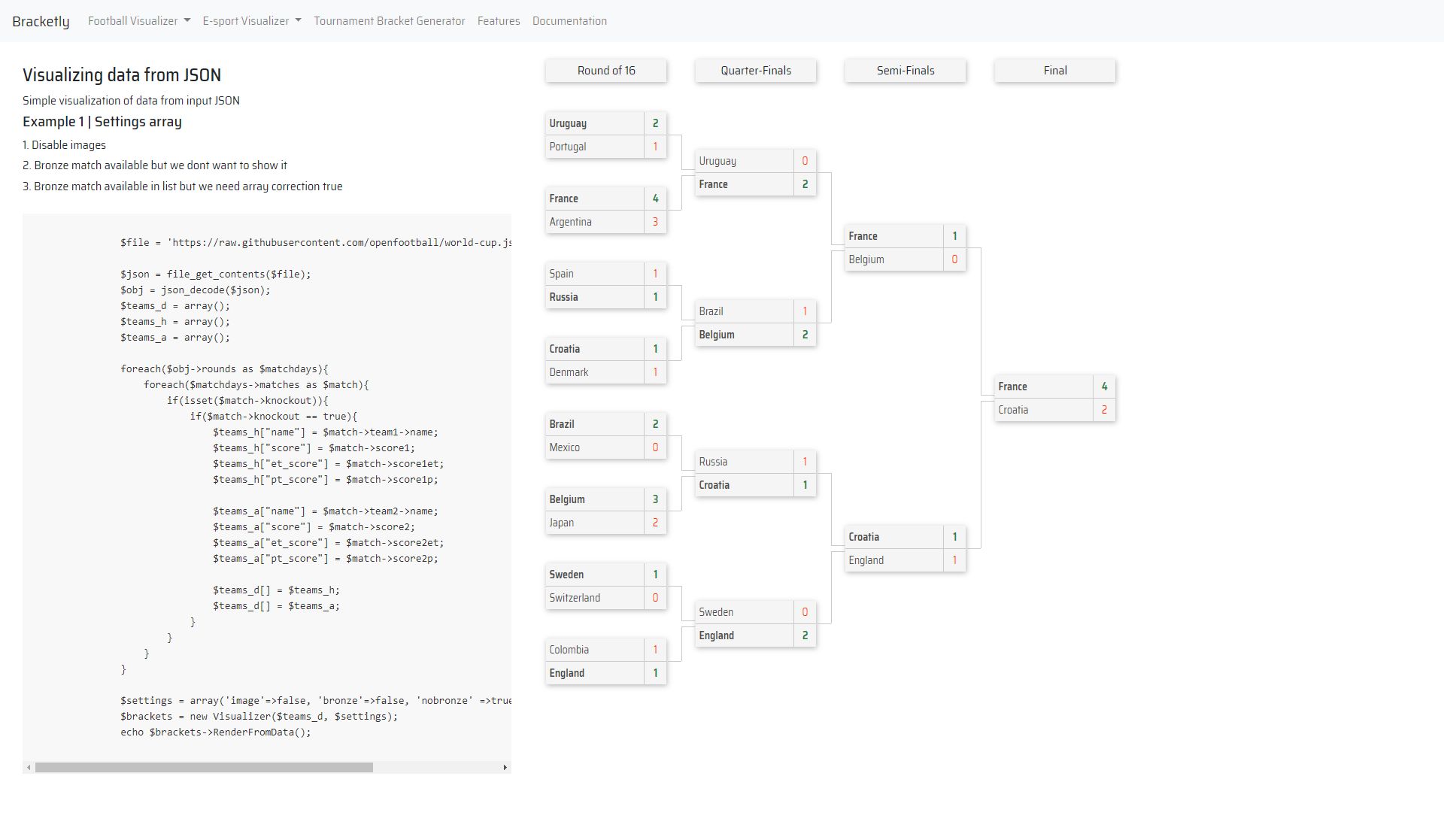Click the code block left scroll arrow
This screenshot has width=1444, height=840.
click(29, 768)
